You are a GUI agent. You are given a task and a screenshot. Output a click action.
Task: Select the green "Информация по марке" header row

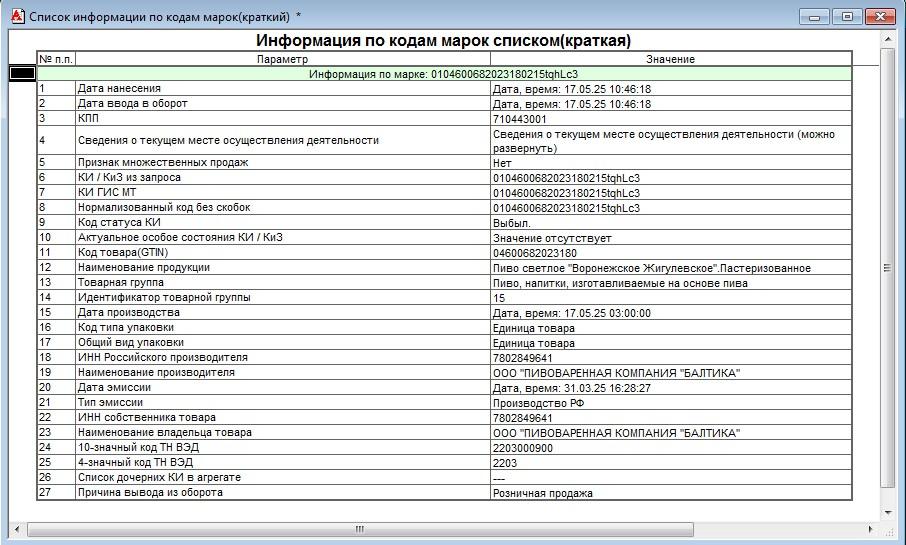coord(443,74)
